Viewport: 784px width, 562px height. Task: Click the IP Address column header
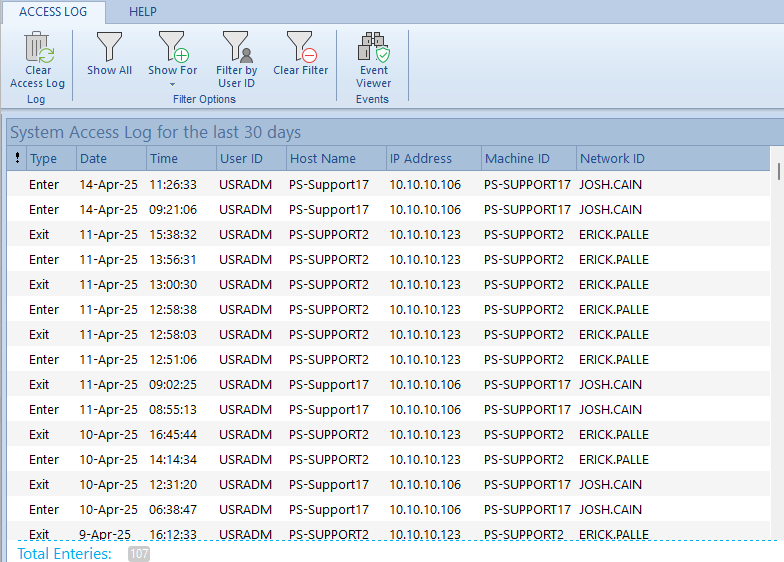421,158
